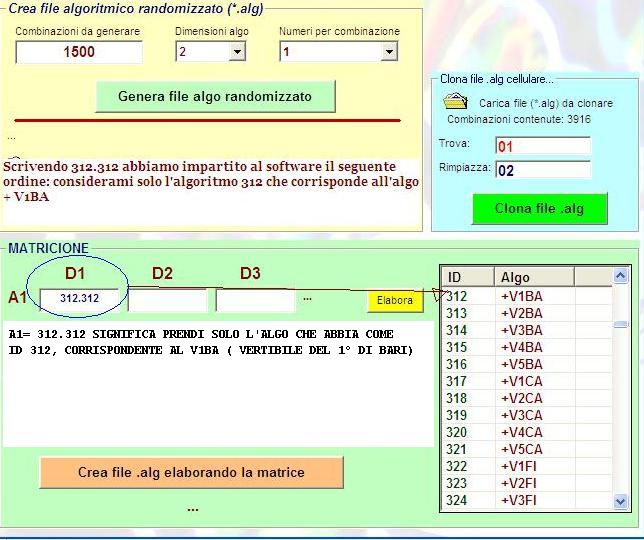Select the Combinazioni da generare field showing 1500

pos(79,52)
